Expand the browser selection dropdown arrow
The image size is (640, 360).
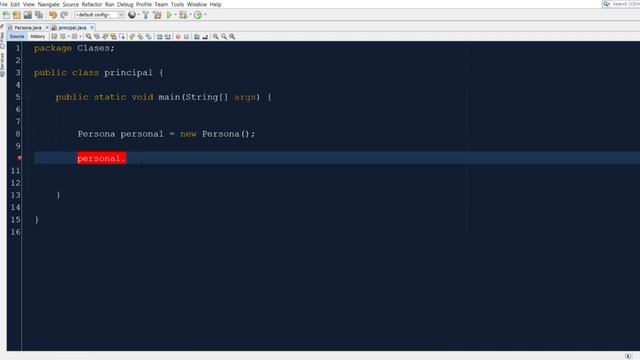(x=138, y=15)
